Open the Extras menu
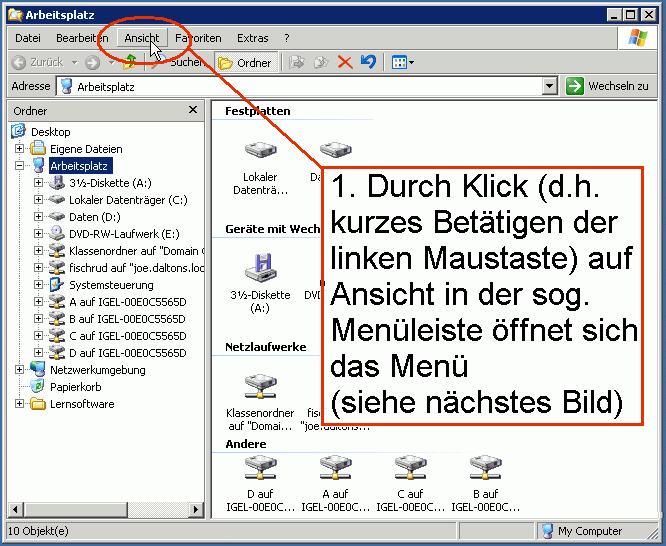Image resolution: width=666 pixels, height=546 pixels. pyautogui.click(x=253, y=38)
